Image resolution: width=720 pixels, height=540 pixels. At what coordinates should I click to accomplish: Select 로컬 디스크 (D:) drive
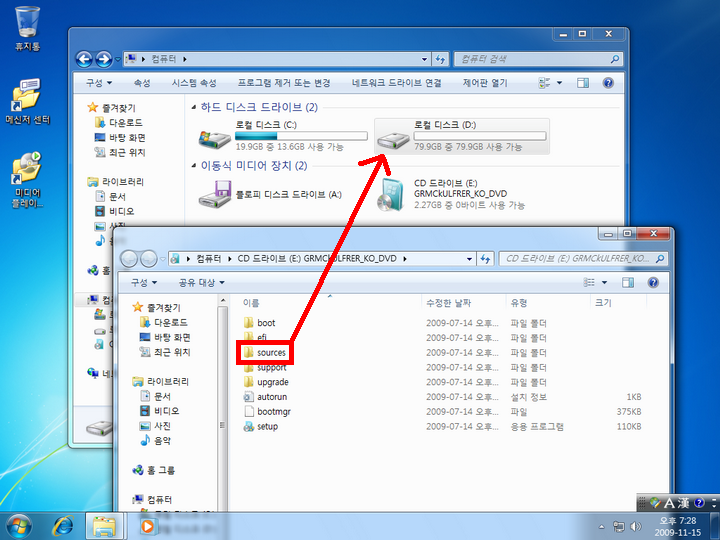461,136
